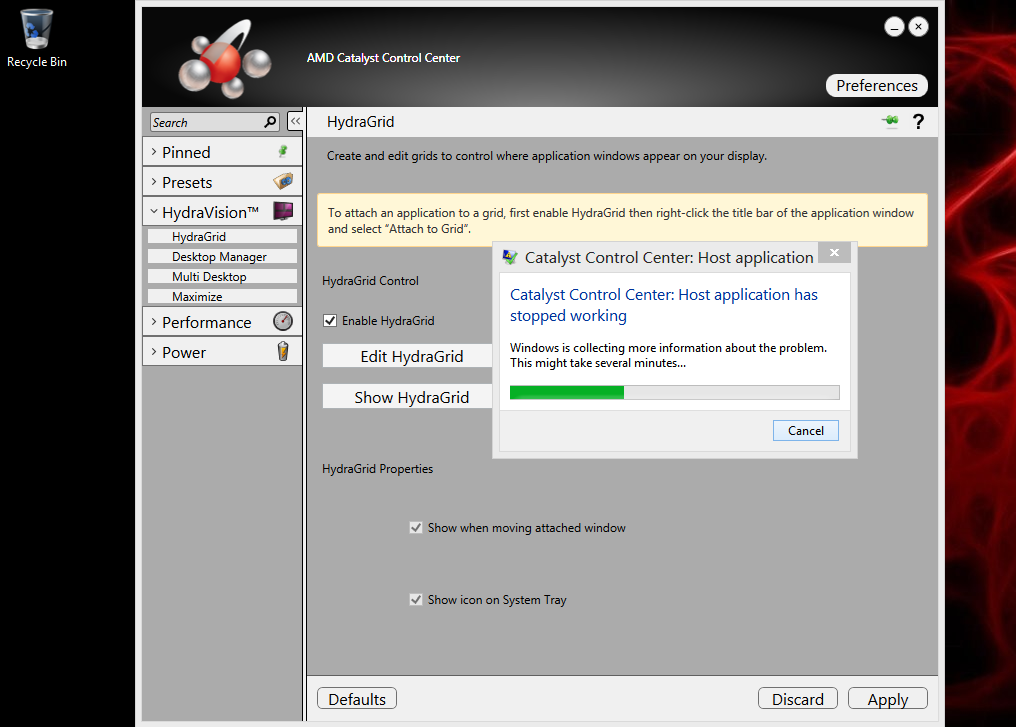Click the Edit HydraGrid button
This screenshot has height=727, width=1016.
(408, 356)
